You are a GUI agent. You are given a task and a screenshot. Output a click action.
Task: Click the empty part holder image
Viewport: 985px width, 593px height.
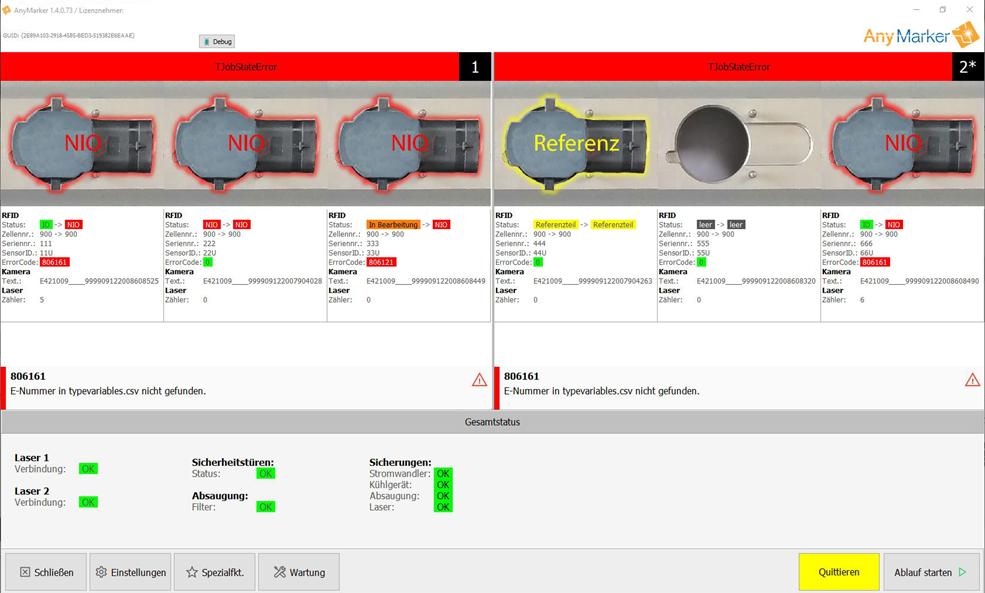click(737, 143)
